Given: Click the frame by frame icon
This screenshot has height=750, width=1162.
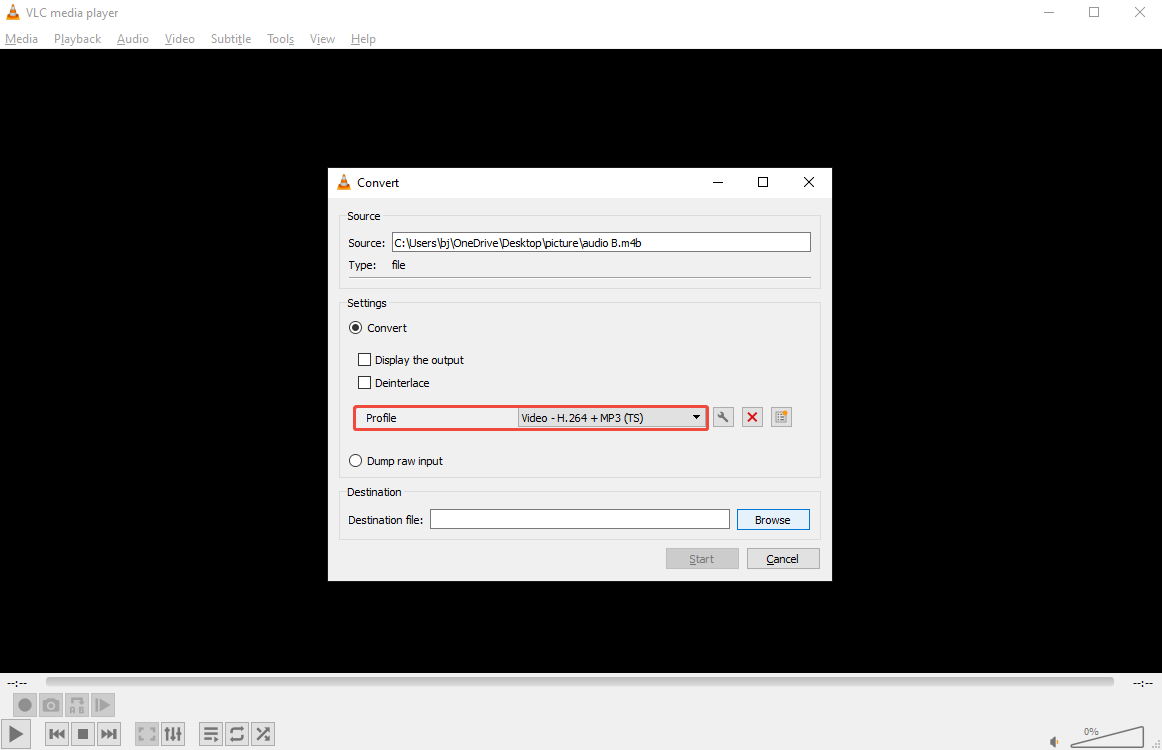Looking at the screenshot, I should (103, 705).
